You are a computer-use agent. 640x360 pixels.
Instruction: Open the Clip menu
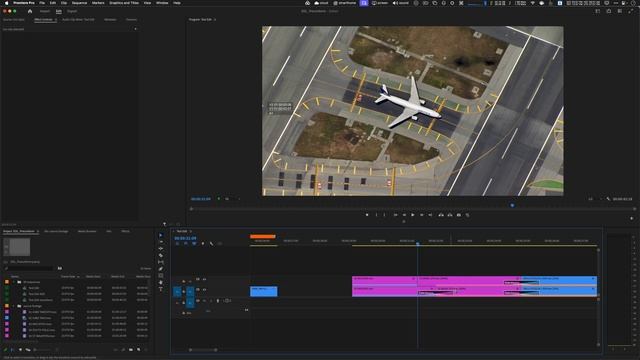(64, 3)
